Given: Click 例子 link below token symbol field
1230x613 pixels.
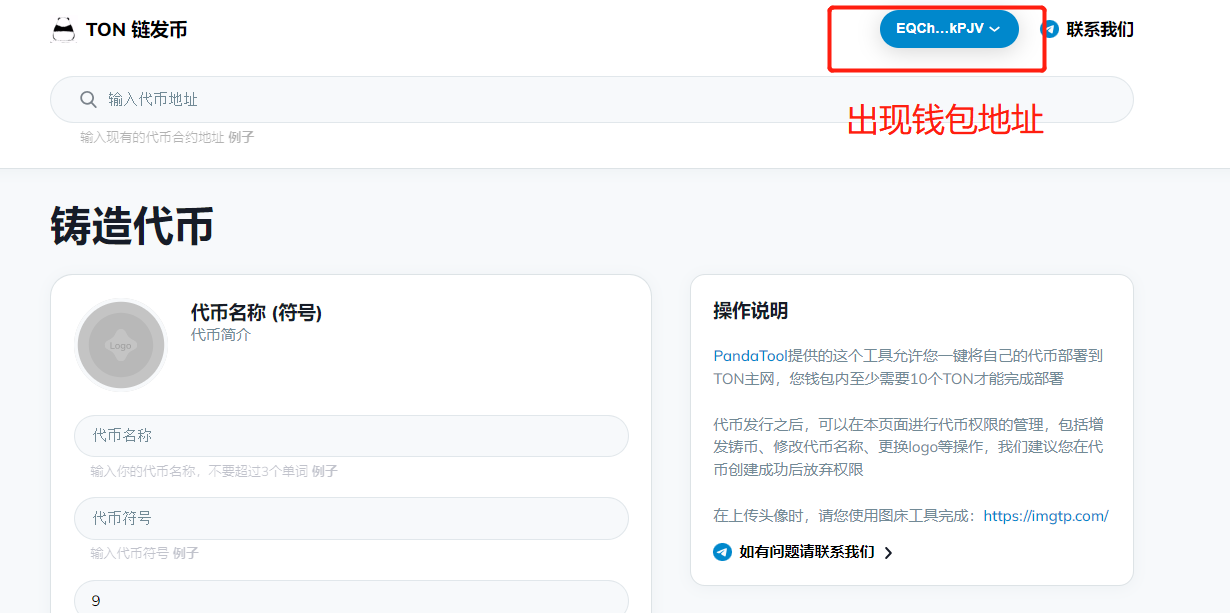Looking at the screenshot, I should (185, 553).
